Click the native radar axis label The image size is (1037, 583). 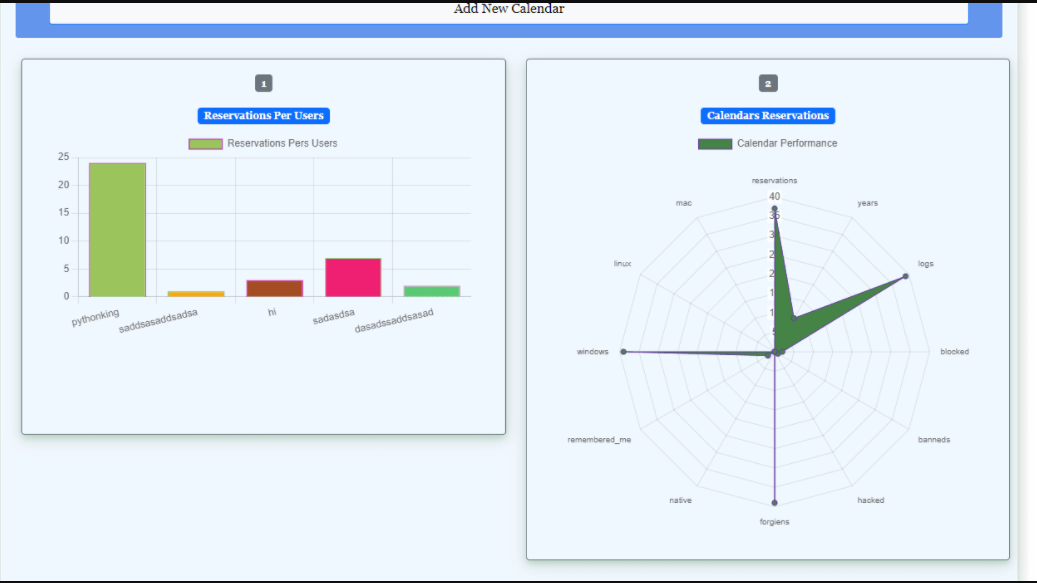[681, 500]
